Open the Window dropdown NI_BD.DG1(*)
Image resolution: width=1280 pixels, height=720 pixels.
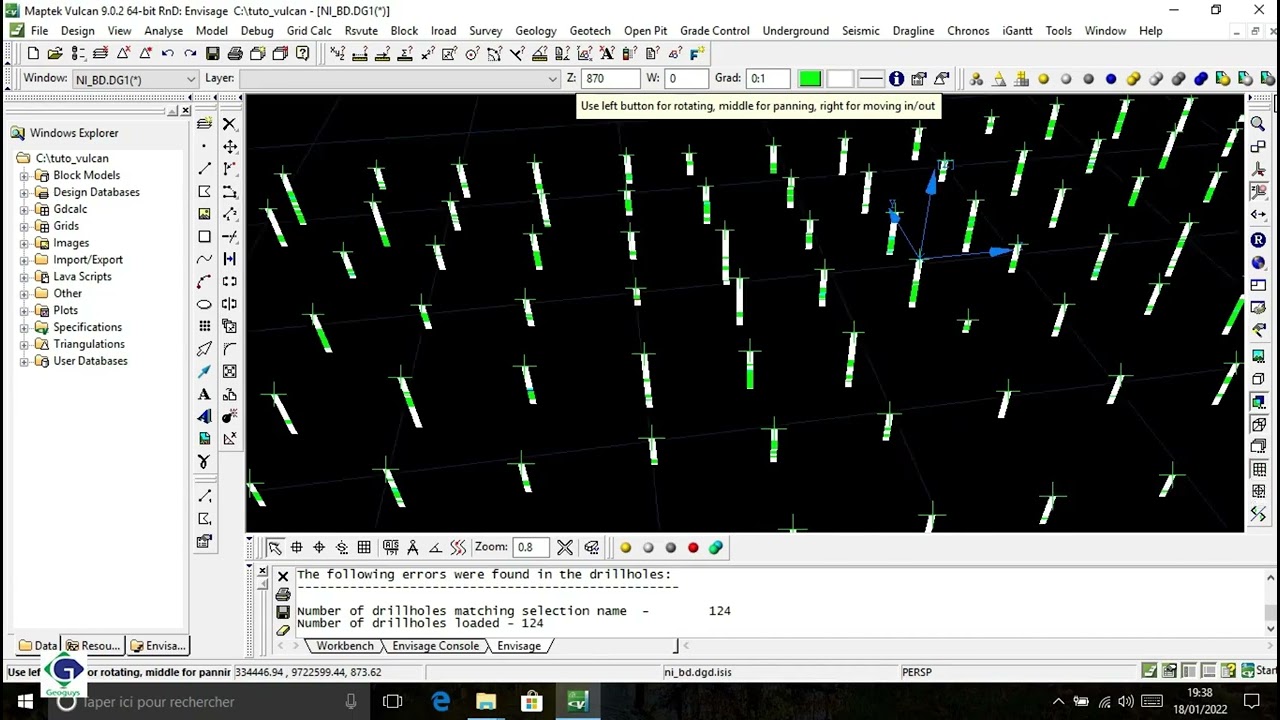(135, 79)
